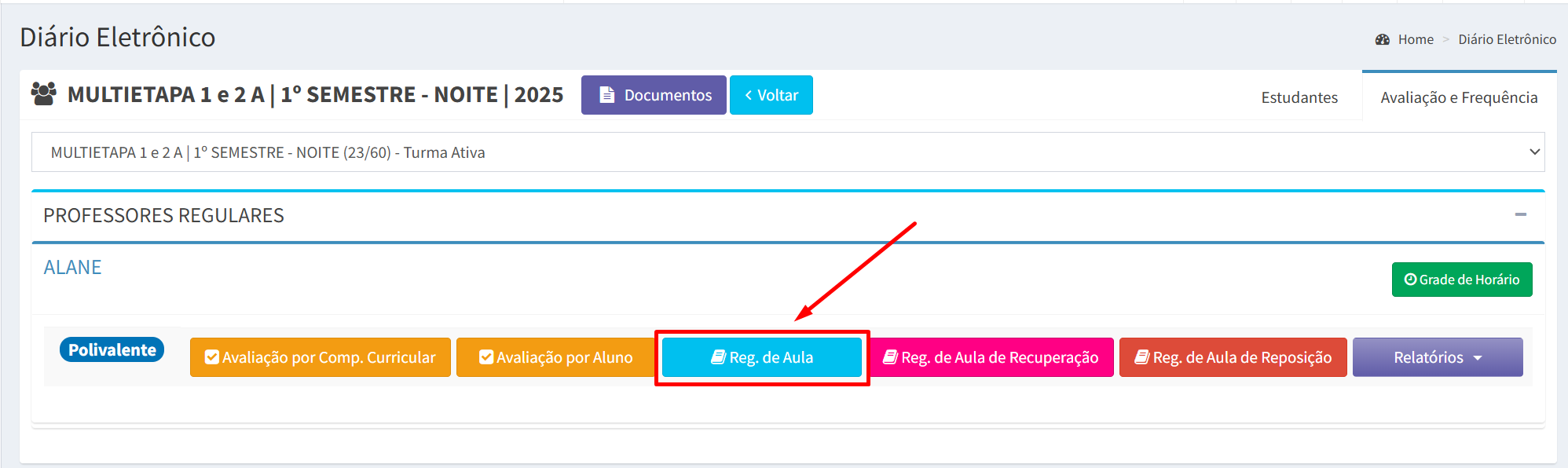Click book icon on Reg. de Aula de Reposição
The image size is (1568, 468).
tap(1141, 357)
